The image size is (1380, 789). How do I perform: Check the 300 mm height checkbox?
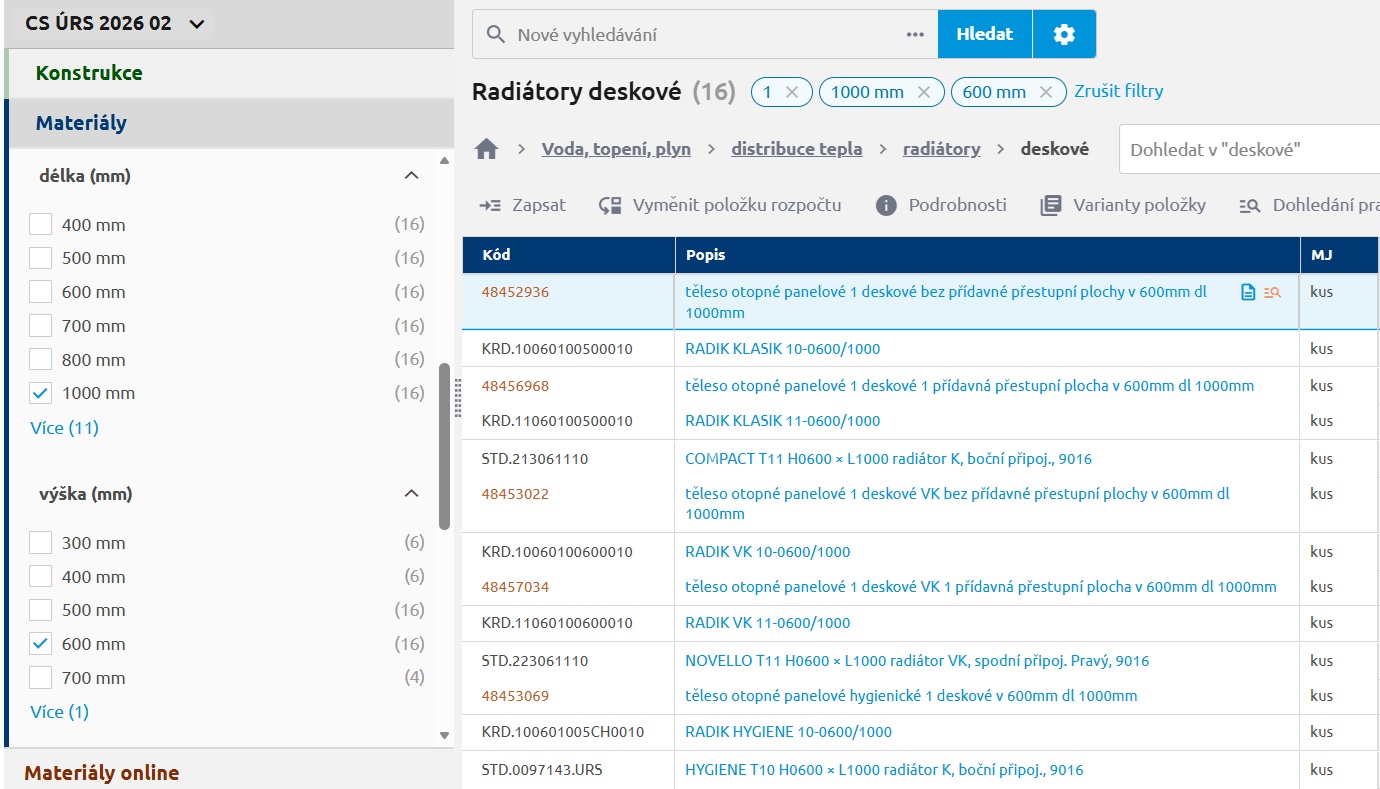click(x=40, y=543)
